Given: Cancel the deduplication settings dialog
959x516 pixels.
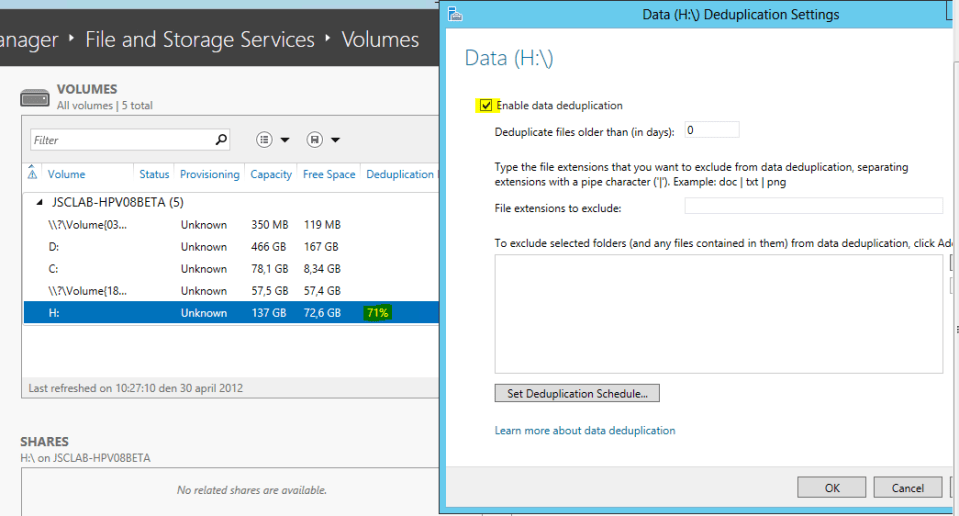Looking at the screenshot, I should click(x=907, y=488).
